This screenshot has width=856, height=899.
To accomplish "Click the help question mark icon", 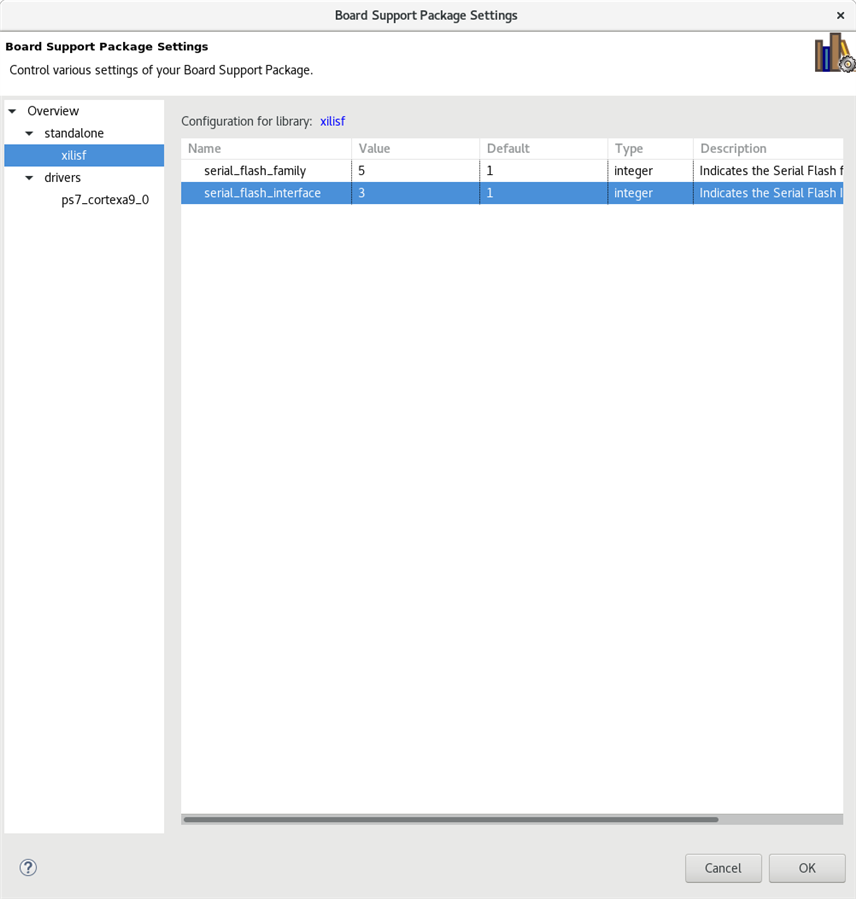I will point(28,867).
